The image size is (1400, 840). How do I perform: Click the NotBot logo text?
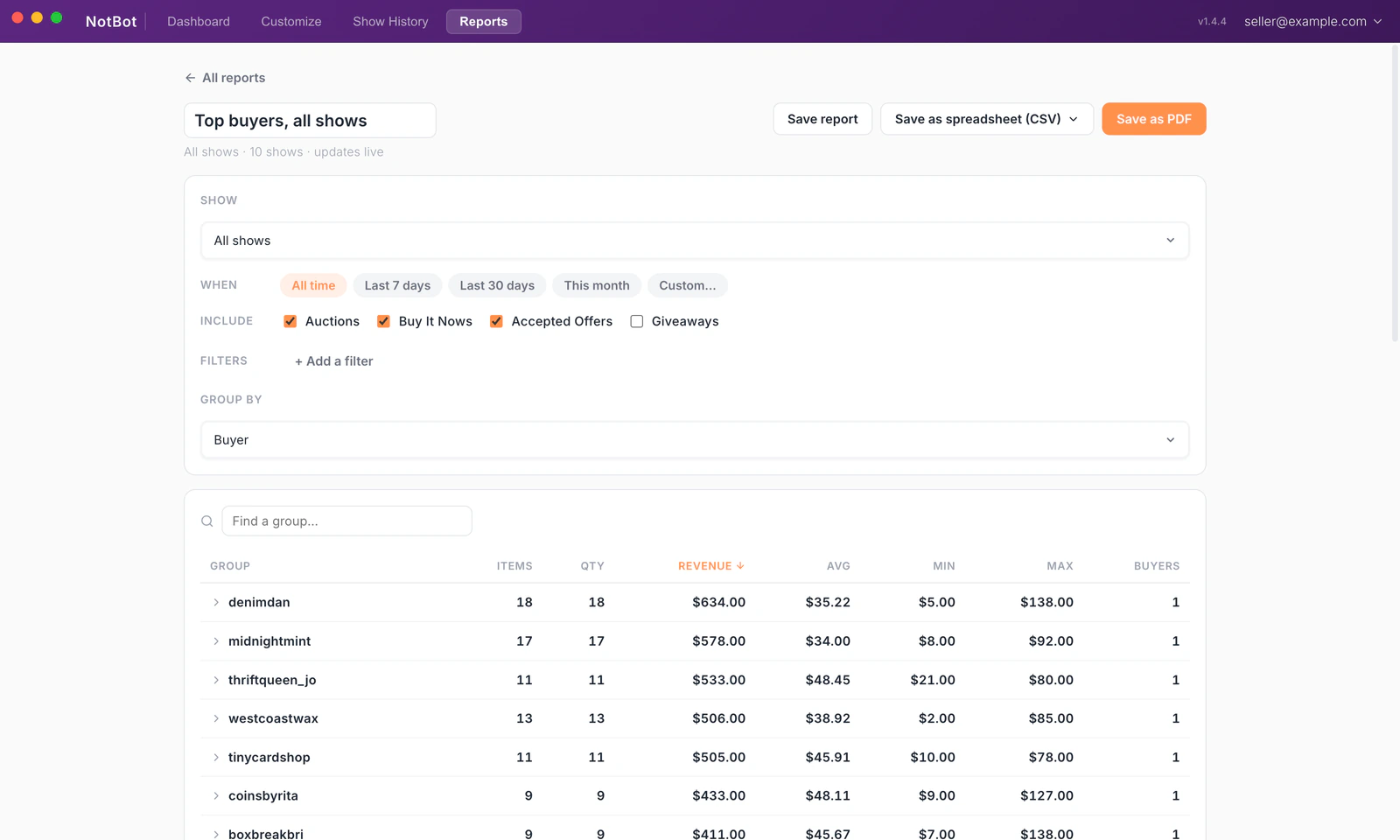[111, 21]
